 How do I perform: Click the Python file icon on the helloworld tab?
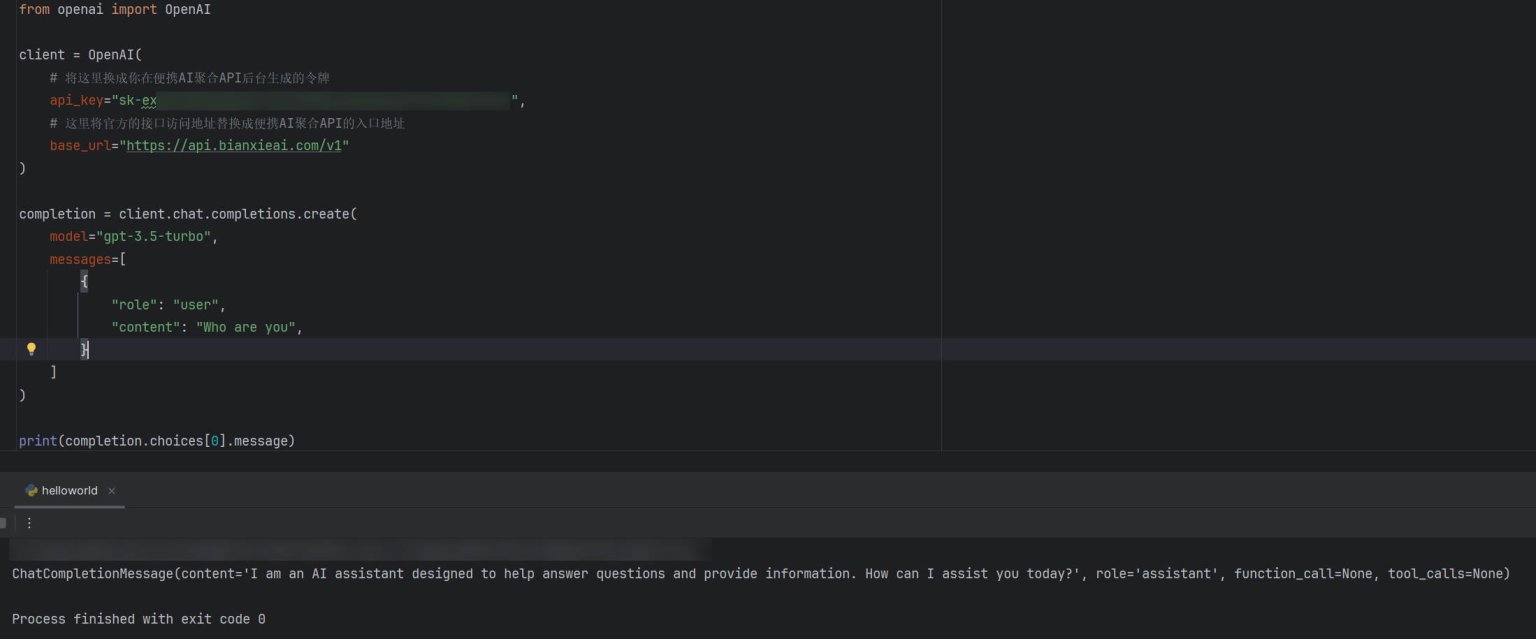click(30, 490)
